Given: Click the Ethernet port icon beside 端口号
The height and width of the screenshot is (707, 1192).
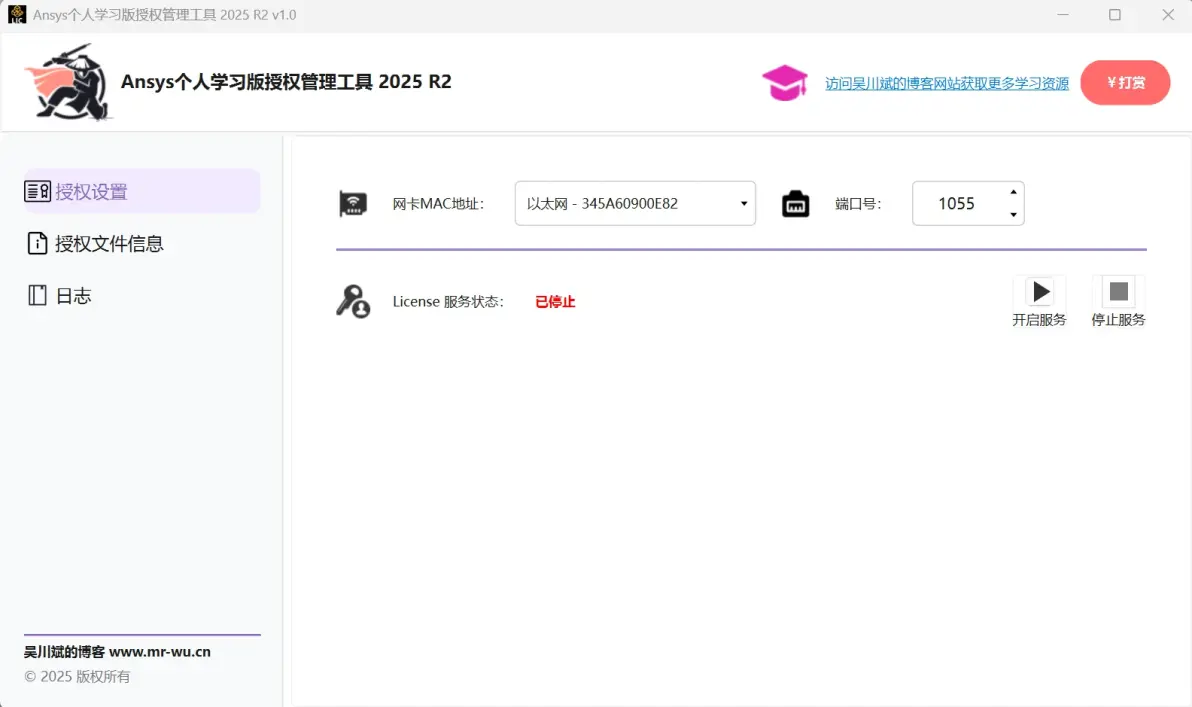Looking at the screenshot, I should [795, 204].
